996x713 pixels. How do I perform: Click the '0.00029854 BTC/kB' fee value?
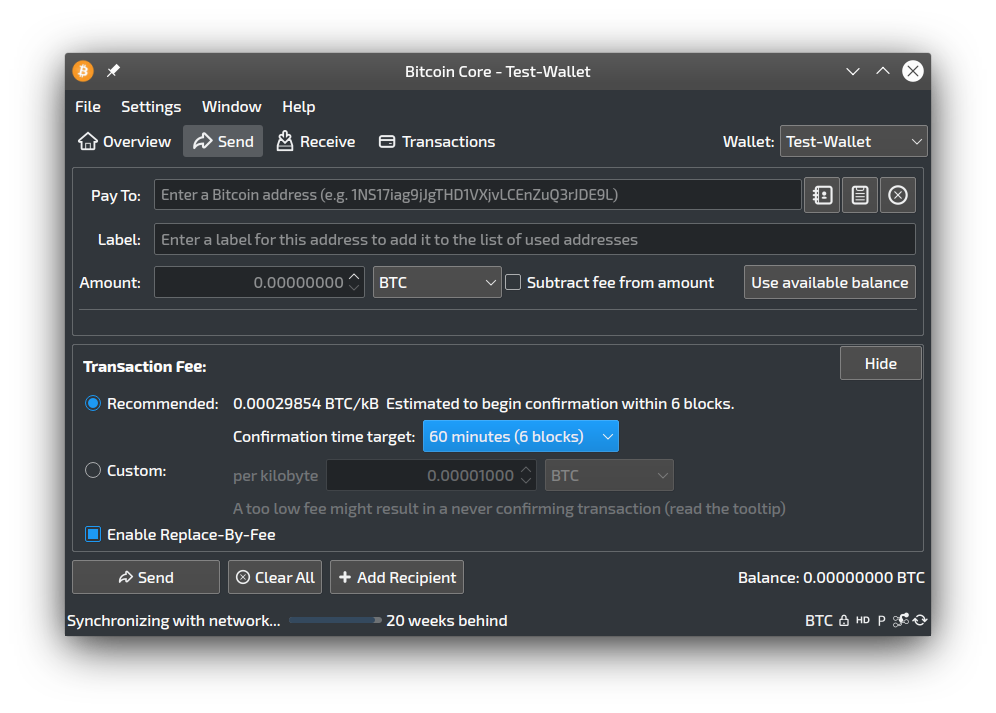point(306,404)
